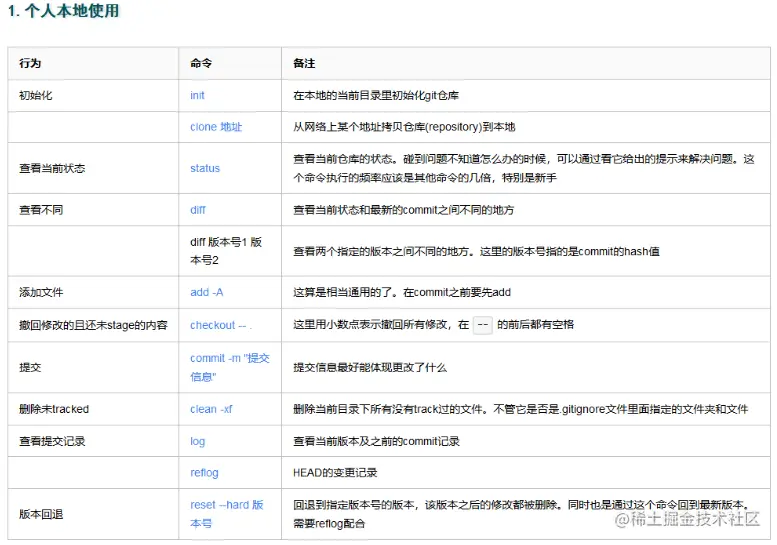This screenshot has height=545, width=777.
Task: Open the "reflog" command link
Action: [204, 473]
